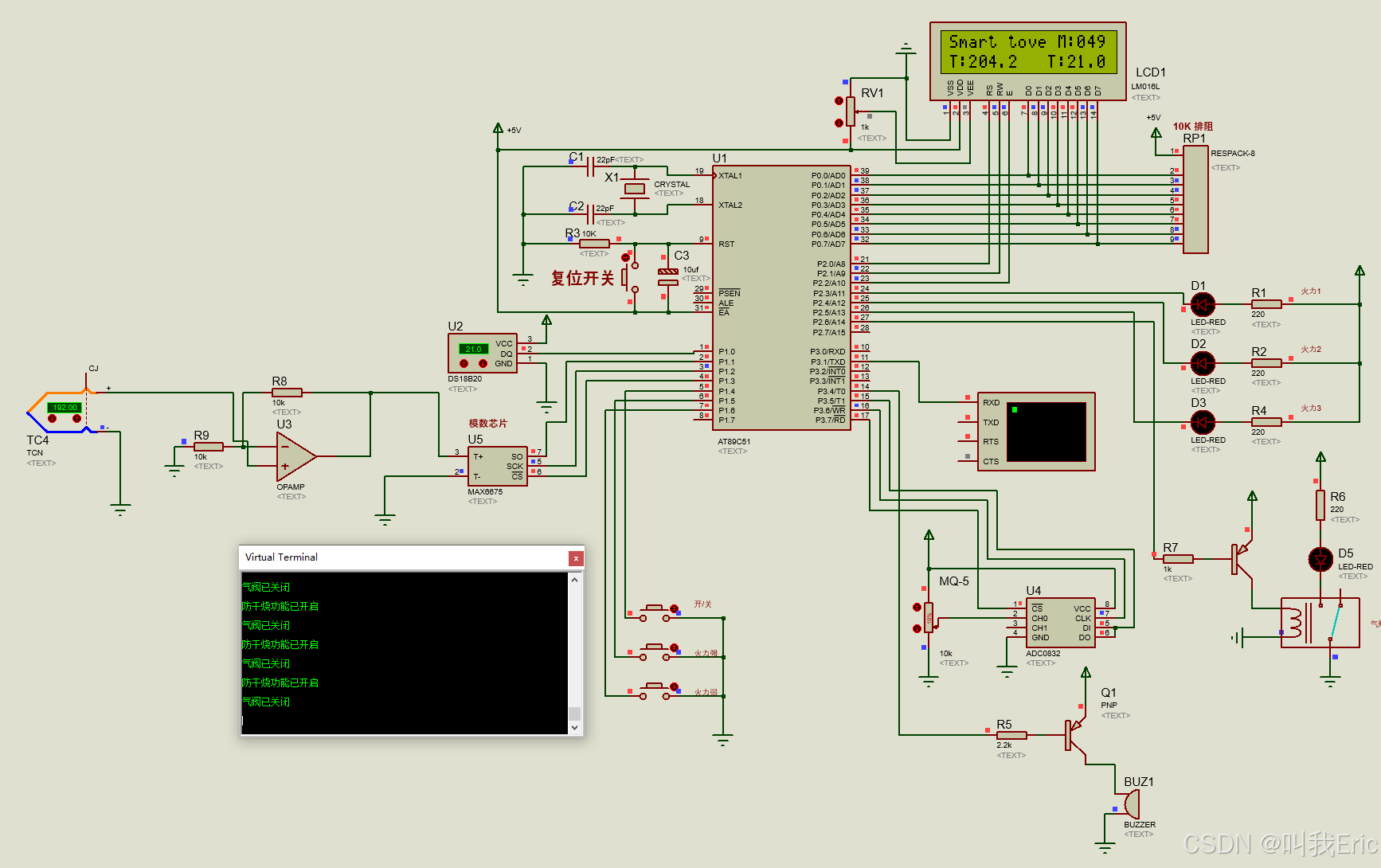This screenshot has width=1381, height=868.
Task: Select the RP1 RESPACK-8 resistor pack
Action: click(1195, 199)
